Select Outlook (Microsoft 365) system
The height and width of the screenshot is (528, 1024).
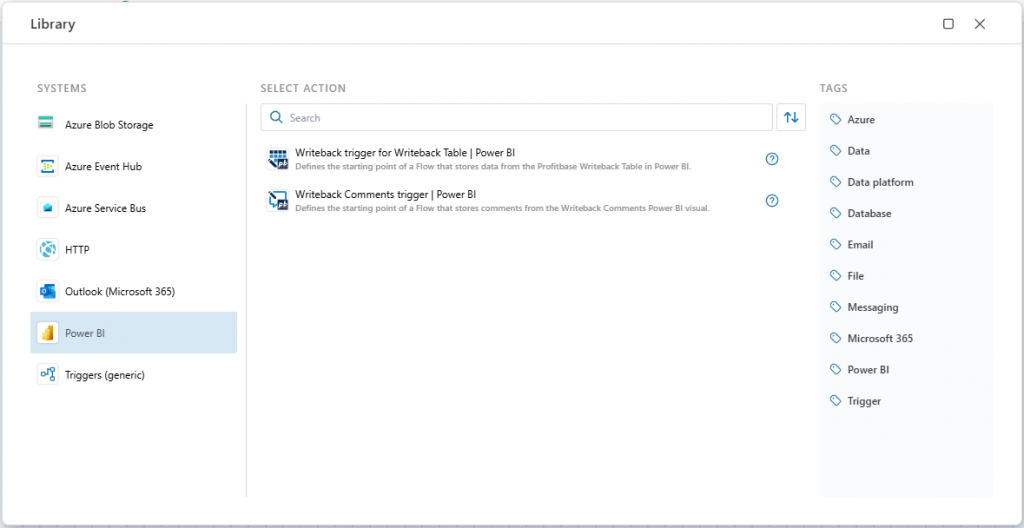[134, 291]
